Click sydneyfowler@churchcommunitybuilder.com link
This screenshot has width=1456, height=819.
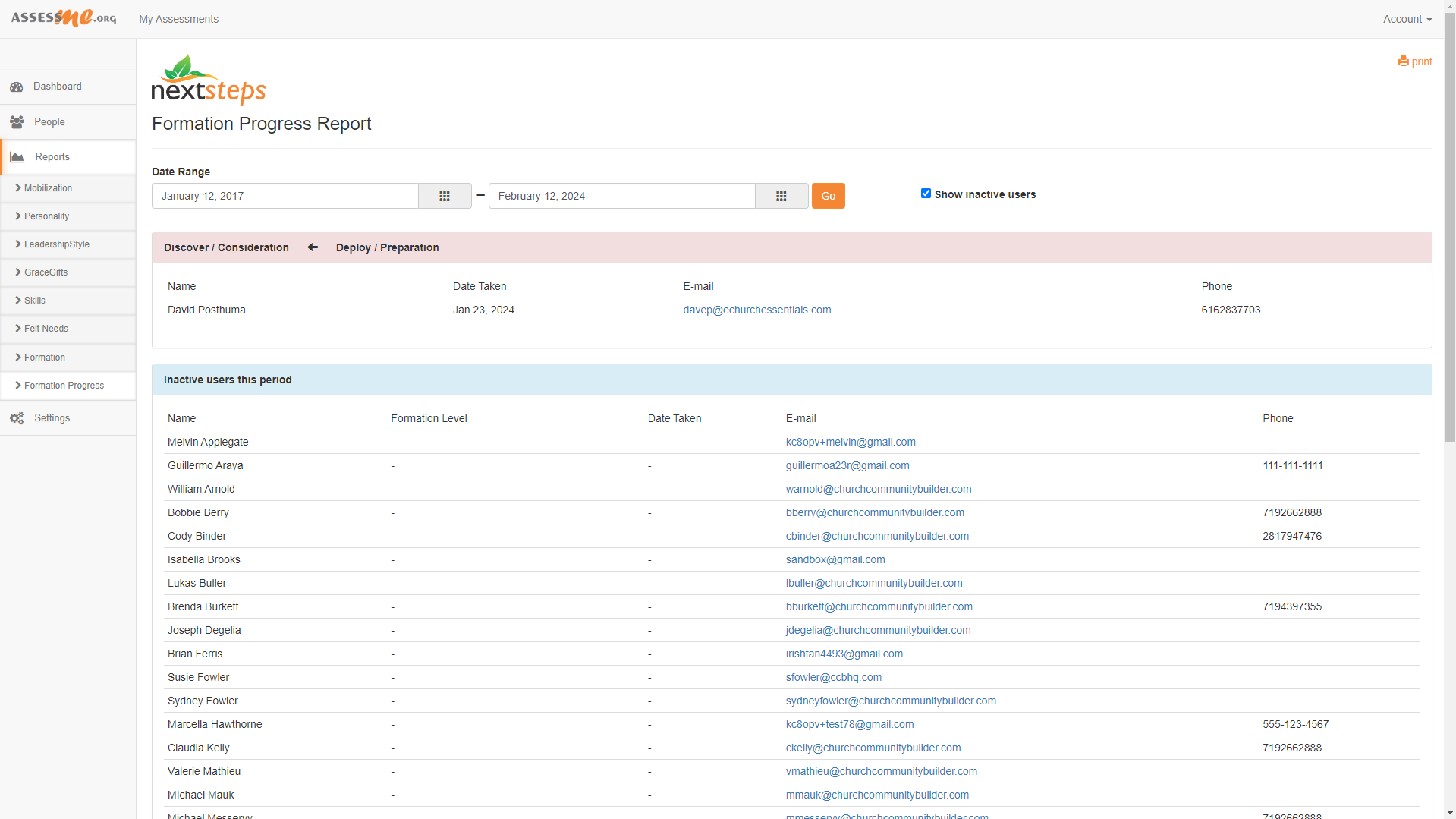pos(891,701)
